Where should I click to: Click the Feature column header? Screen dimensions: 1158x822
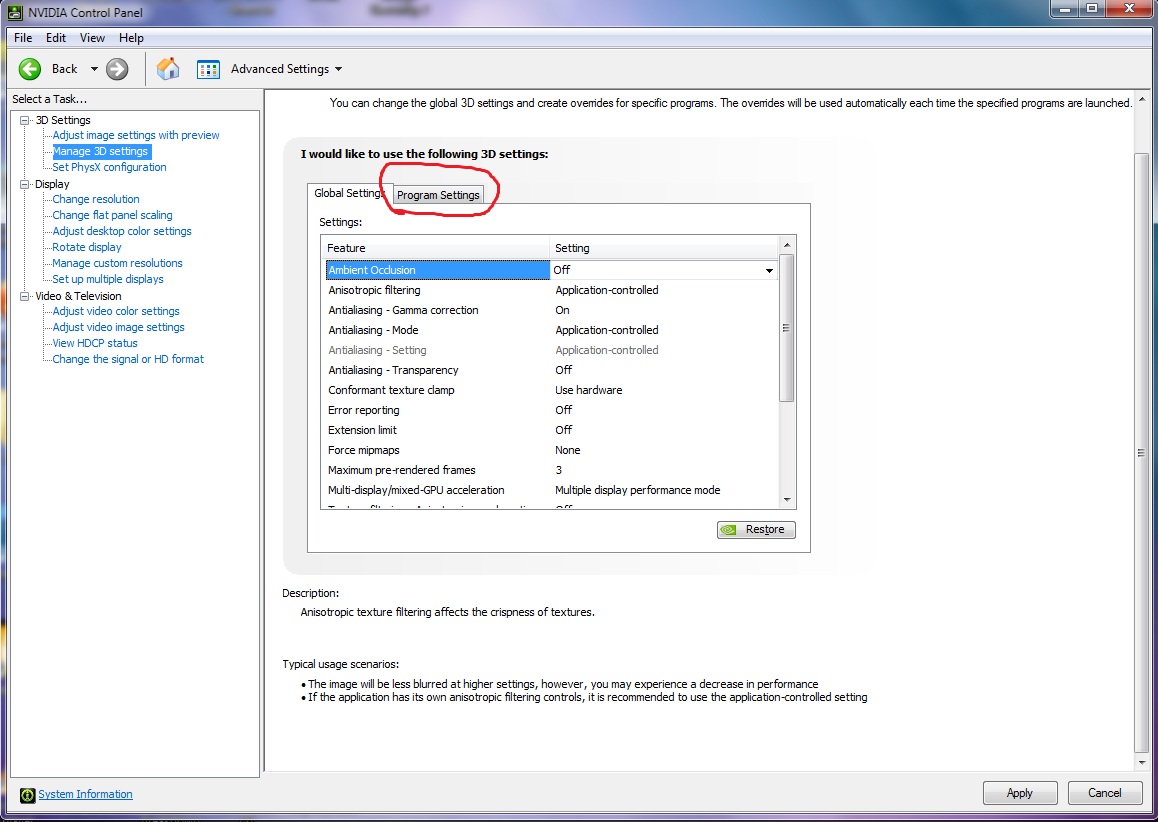tap(436, 248)
